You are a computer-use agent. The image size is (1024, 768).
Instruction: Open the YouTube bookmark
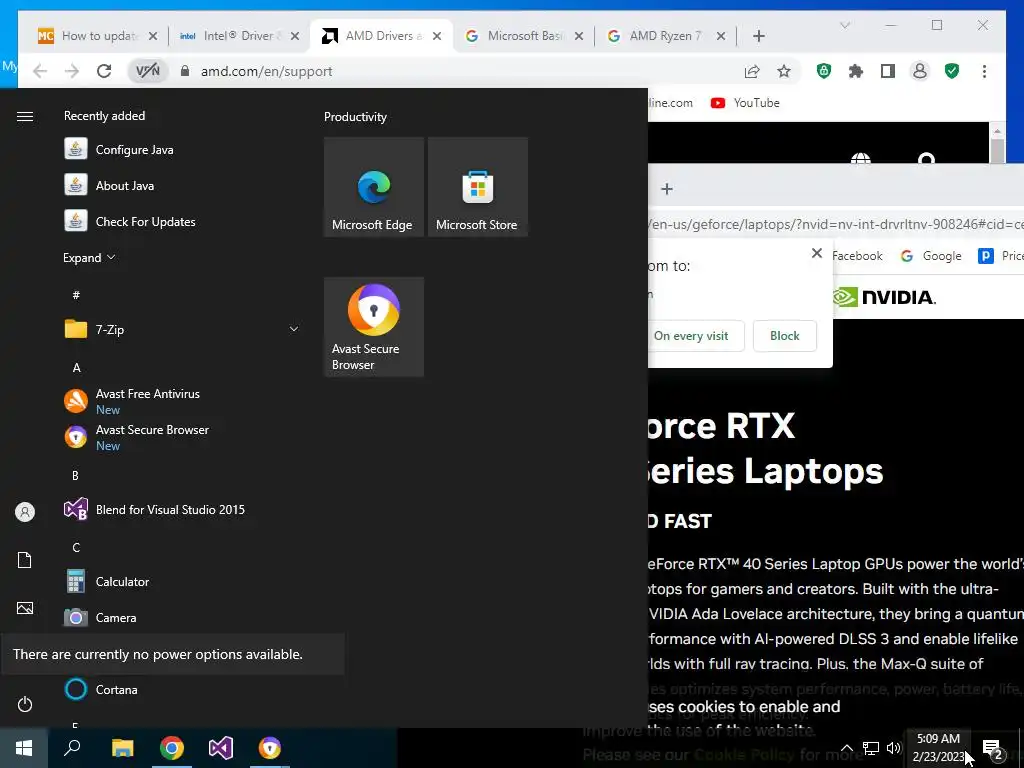click(745, 103)
